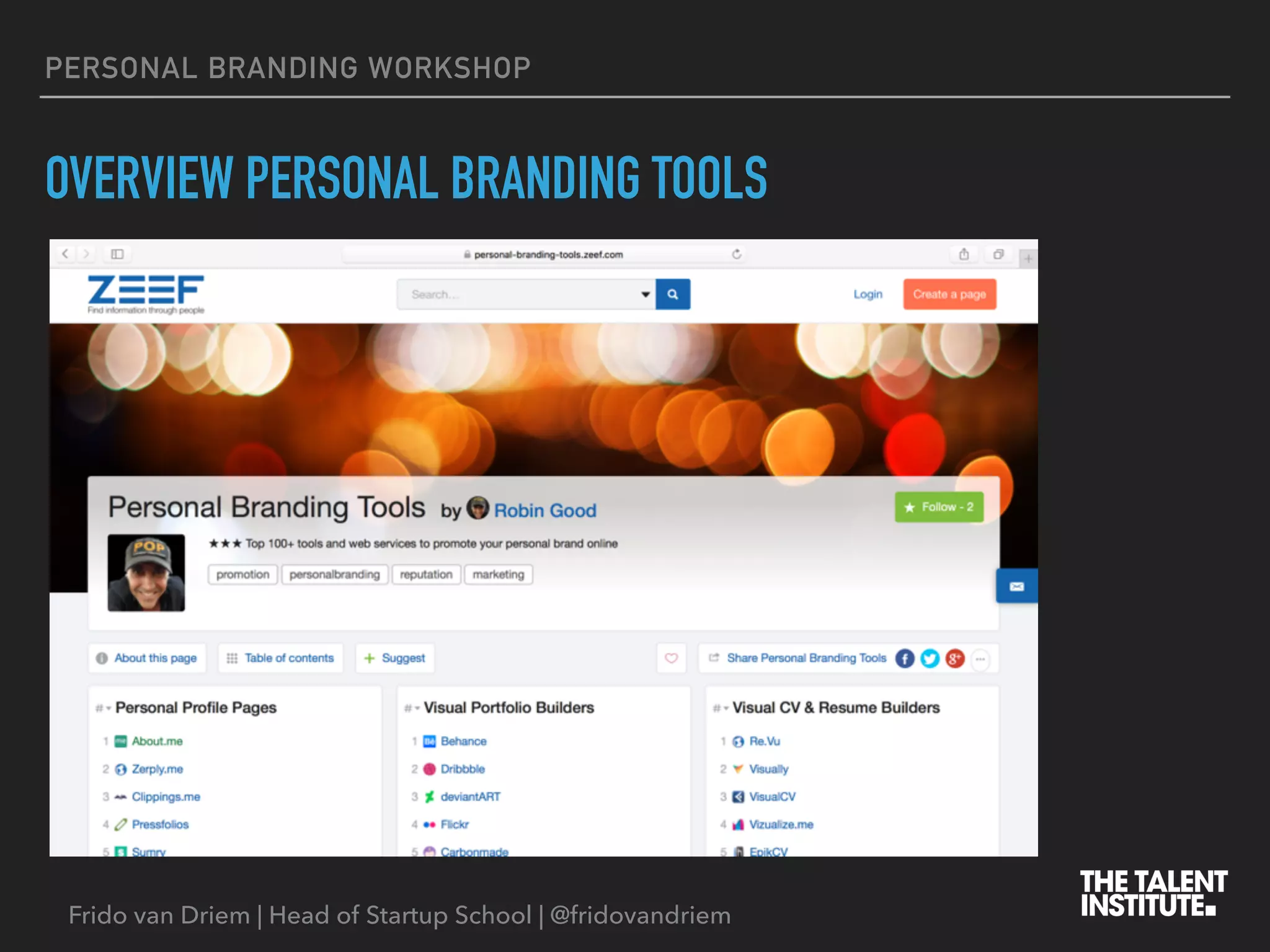1270x952 pixels.
Task: Share on Twitter icon
Action: click(930, 658)
